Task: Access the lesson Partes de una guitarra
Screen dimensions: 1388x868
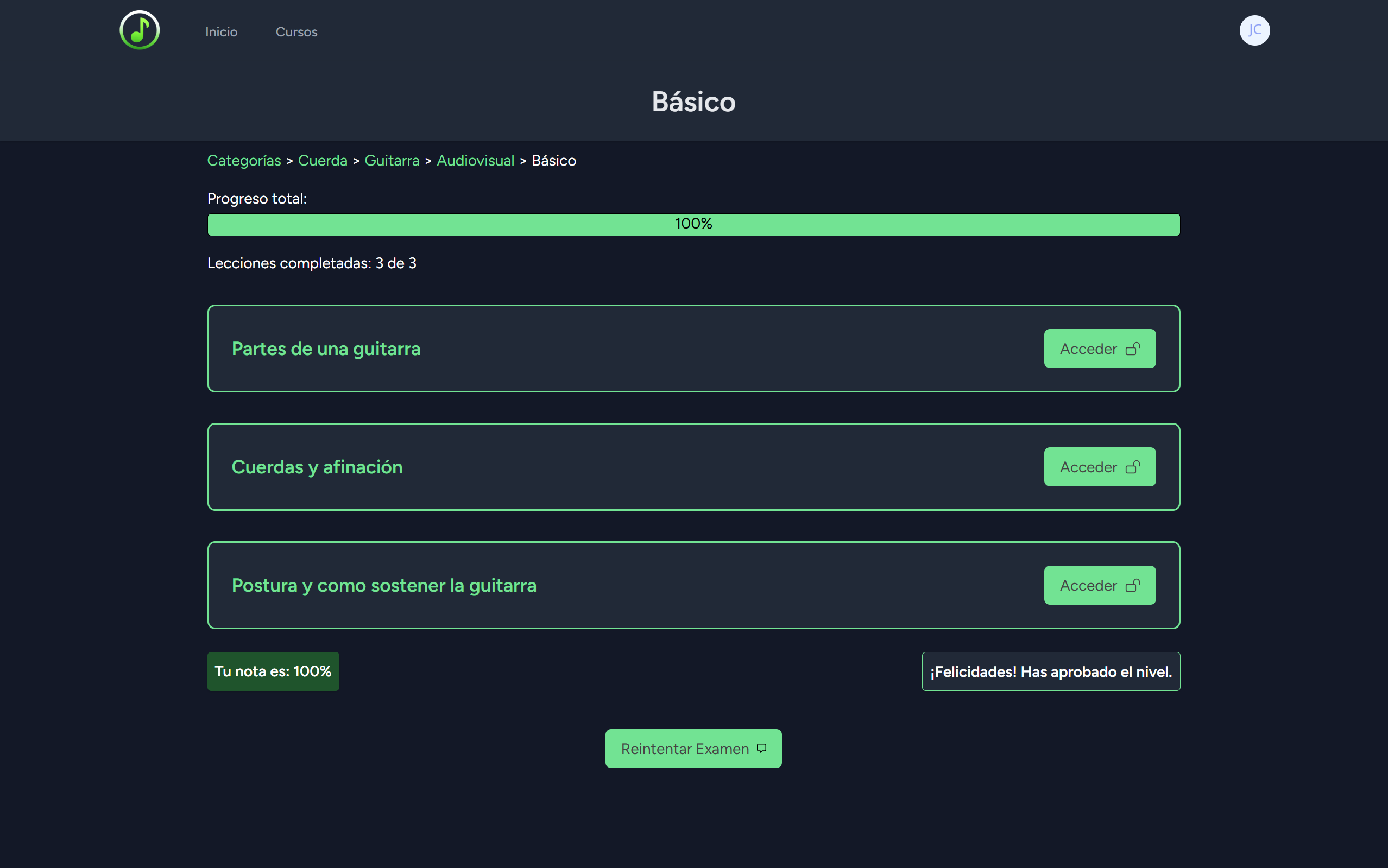Action: 1099,349
